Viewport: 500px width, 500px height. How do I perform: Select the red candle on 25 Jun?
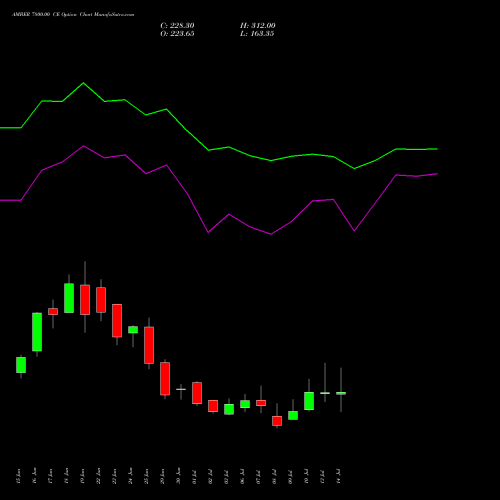(x=149, y=345)
